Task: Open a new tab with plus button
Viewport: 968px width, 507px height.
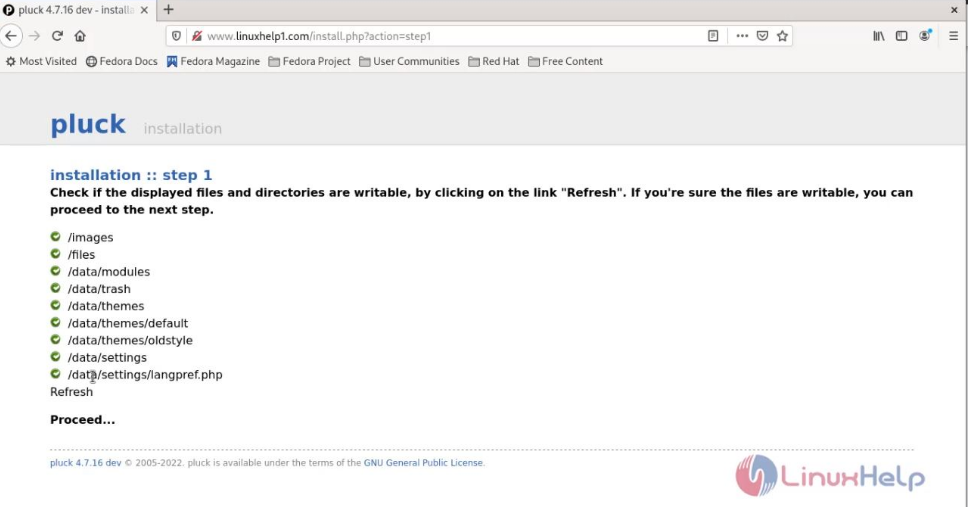Action: pos(169,9)
